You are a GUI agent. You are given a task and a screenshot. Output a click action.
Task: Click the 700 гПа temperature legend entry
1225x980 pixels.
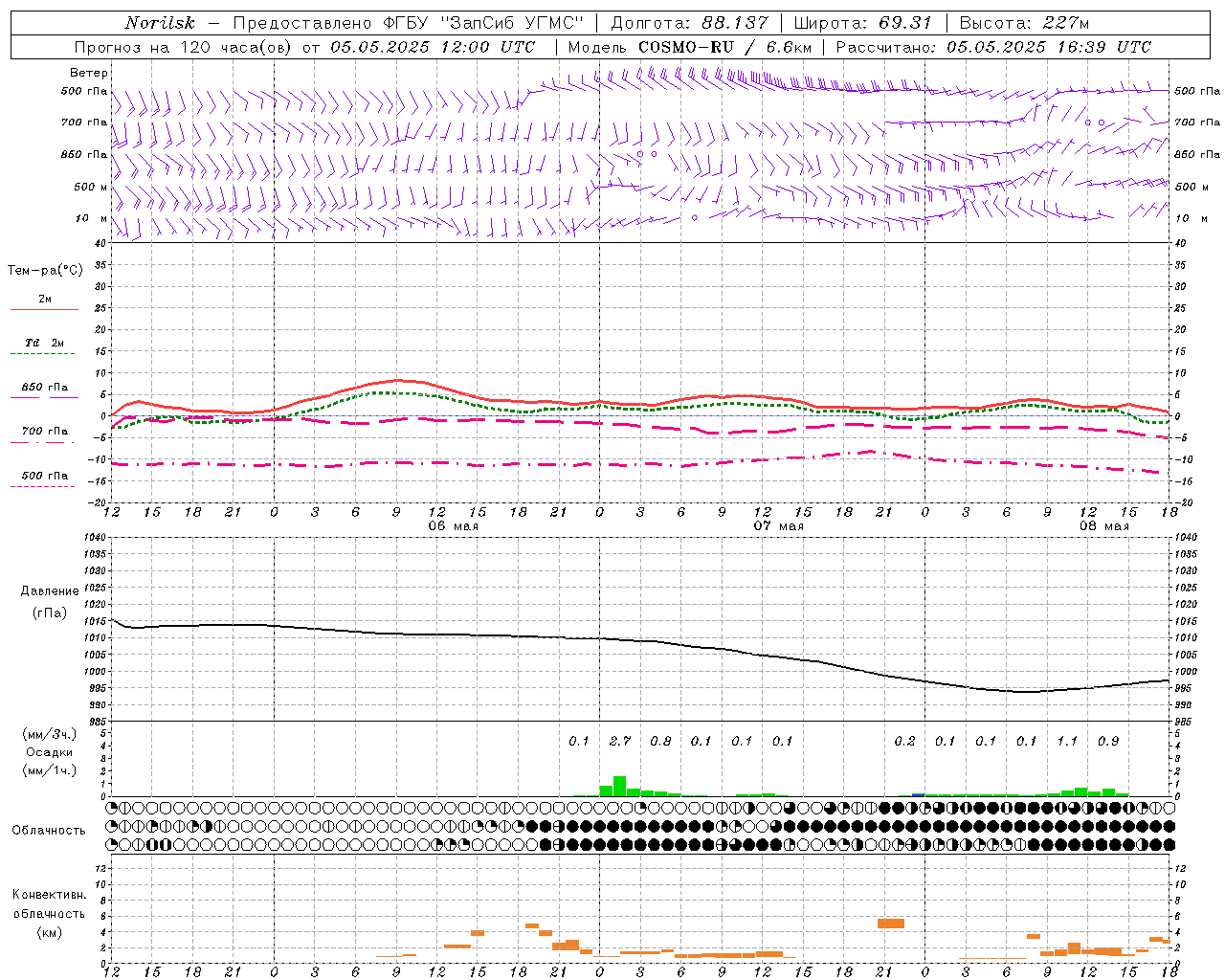point(45,431)
